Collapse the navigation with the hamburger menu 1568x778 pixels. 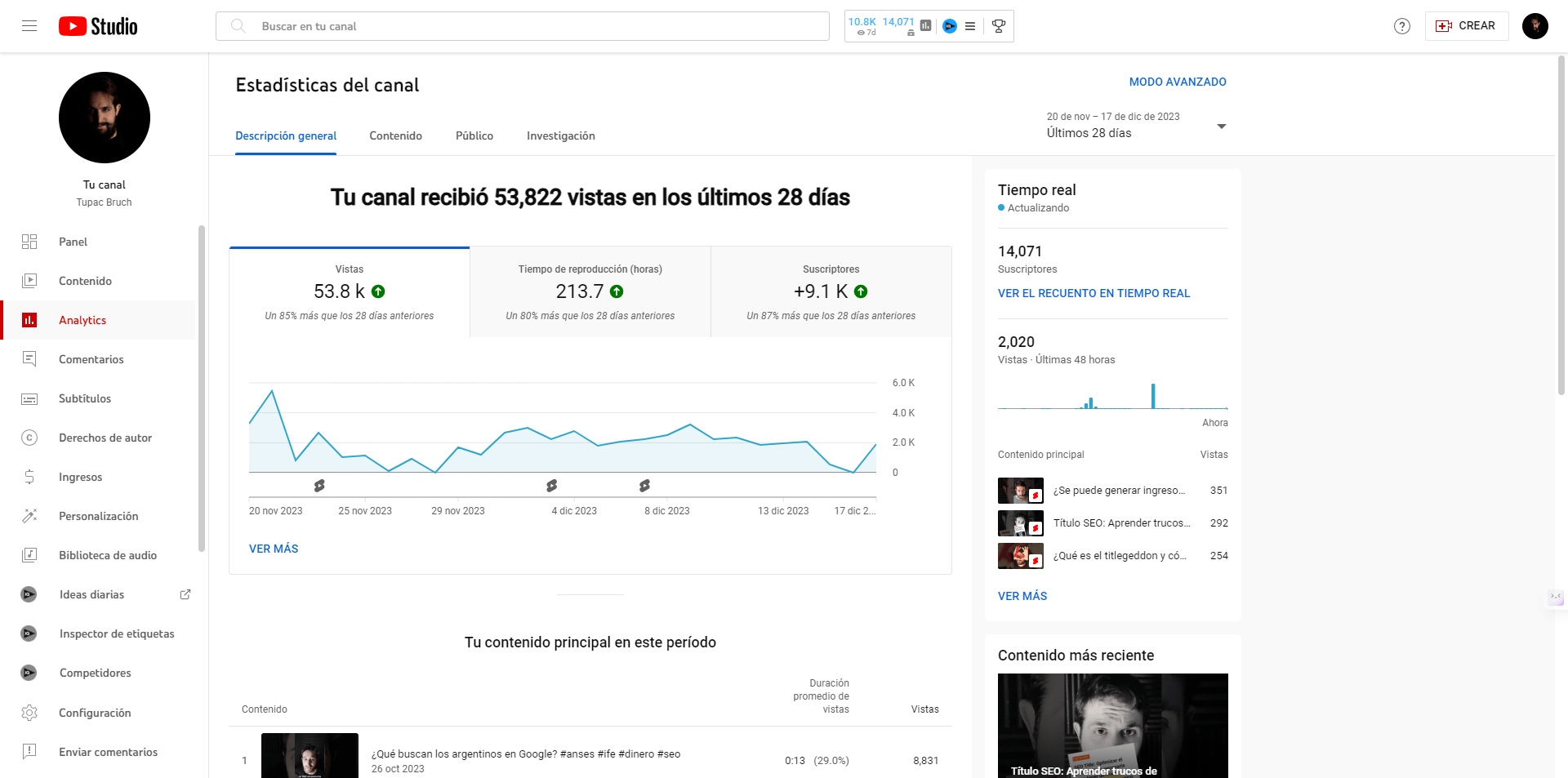pos(29,25)
